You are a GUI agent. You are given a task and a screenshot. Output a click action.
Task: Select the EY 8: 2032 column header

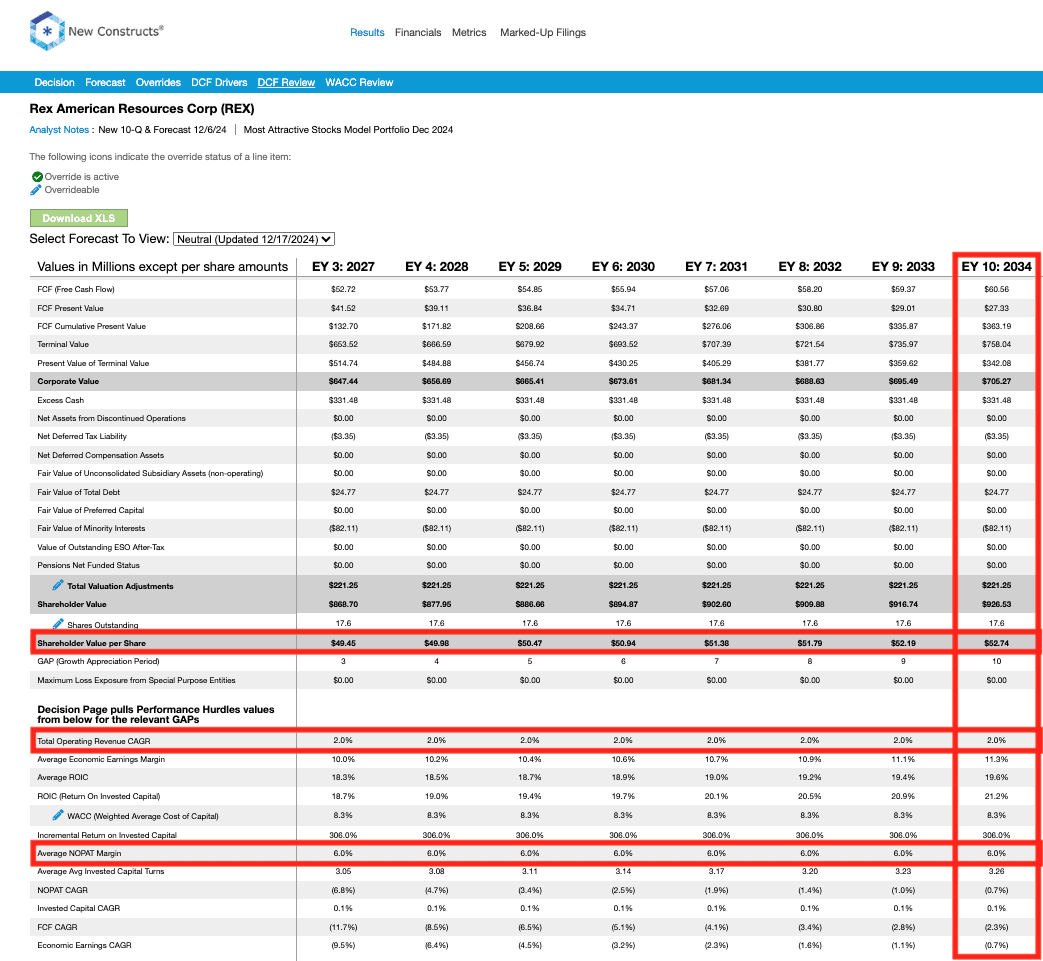pos(810,267)
